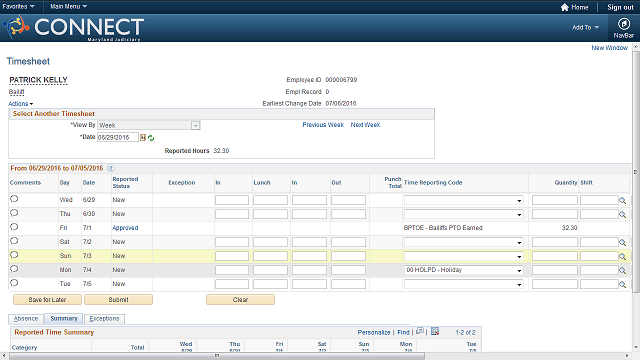Expand the Add To menu
640x360 pixels.
[x=585, y=27]
